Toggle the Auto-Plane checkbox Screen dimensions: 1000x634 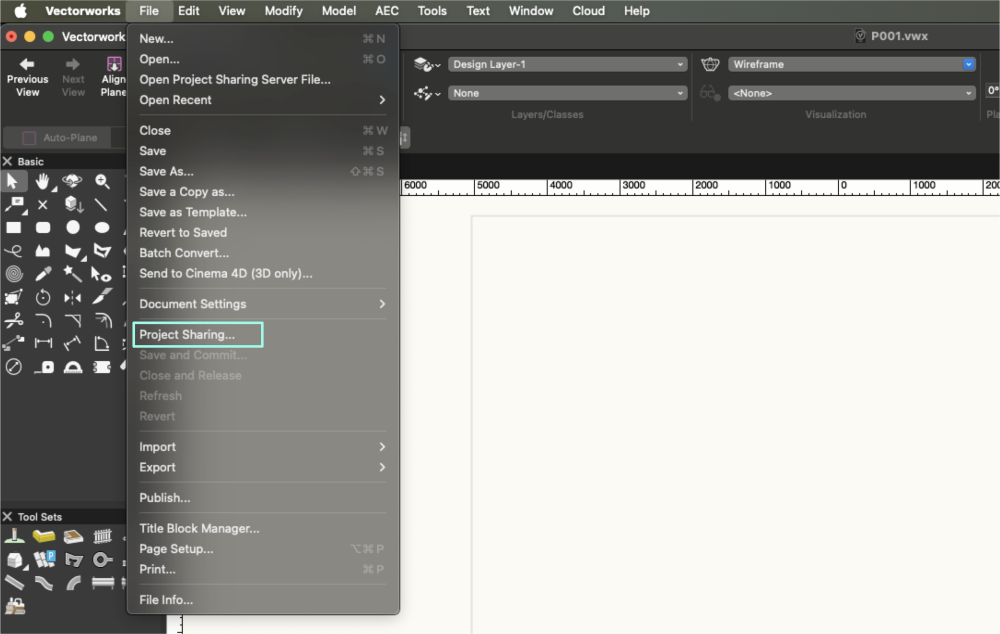(29, 138)
